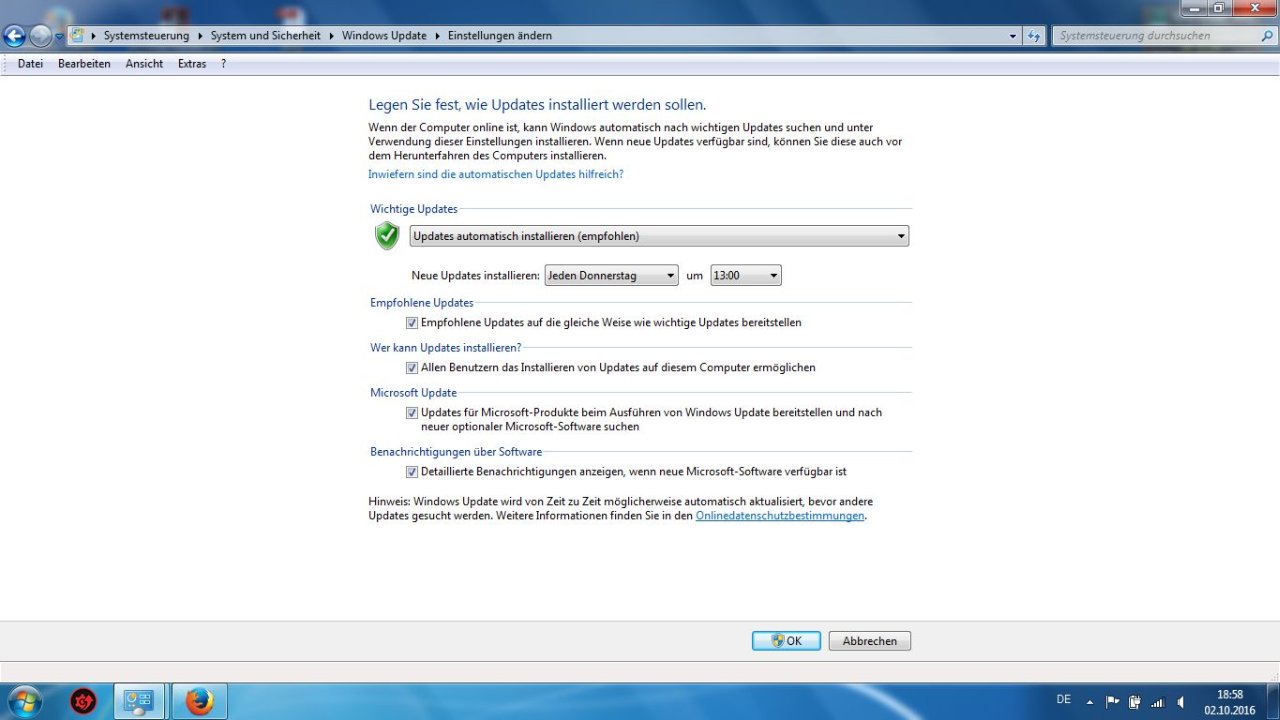The height and width of the screenshot is (720, 1280).
Task: Toggle Allen Benutzern das Installieren checkbox
Action: point(412,368)
